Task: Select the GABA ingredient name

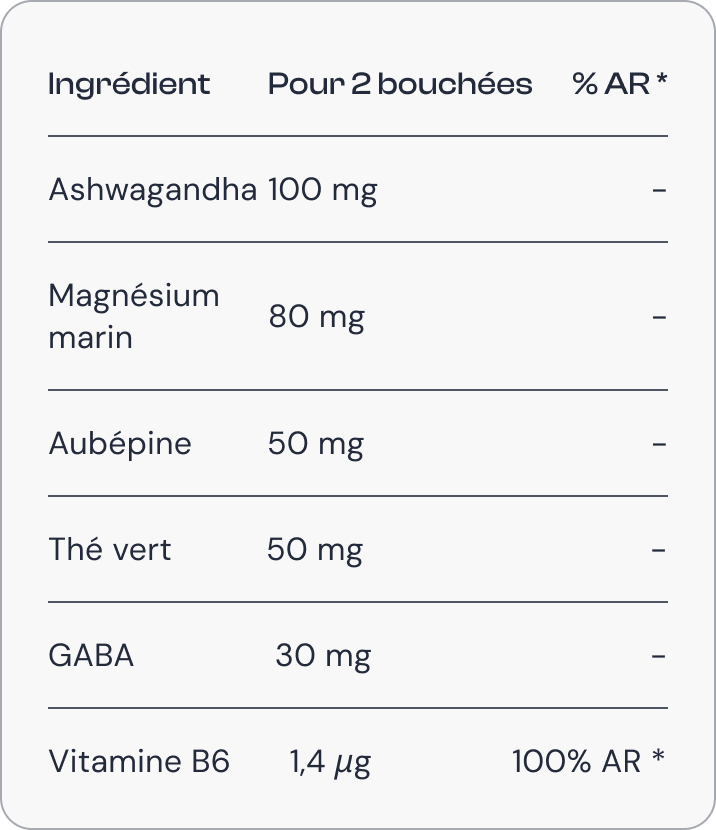Action: tap(91, 655)
